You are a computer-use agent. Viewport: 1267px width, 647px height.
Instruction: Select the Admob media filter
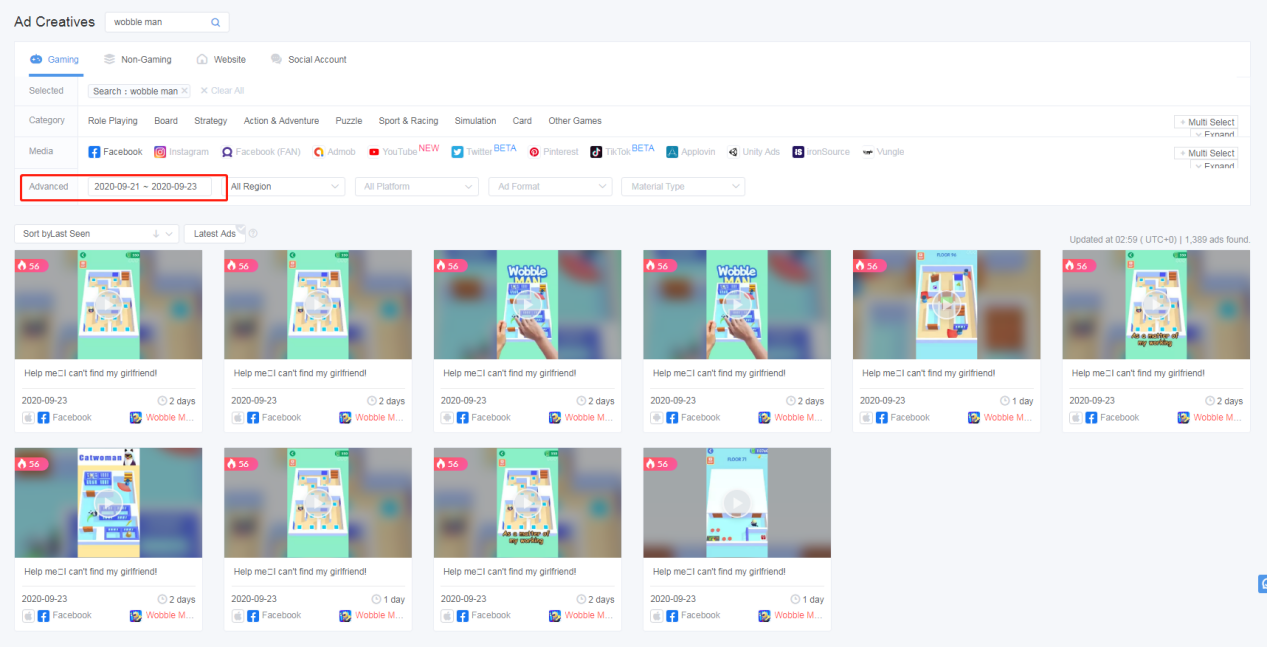click(333, 152)
